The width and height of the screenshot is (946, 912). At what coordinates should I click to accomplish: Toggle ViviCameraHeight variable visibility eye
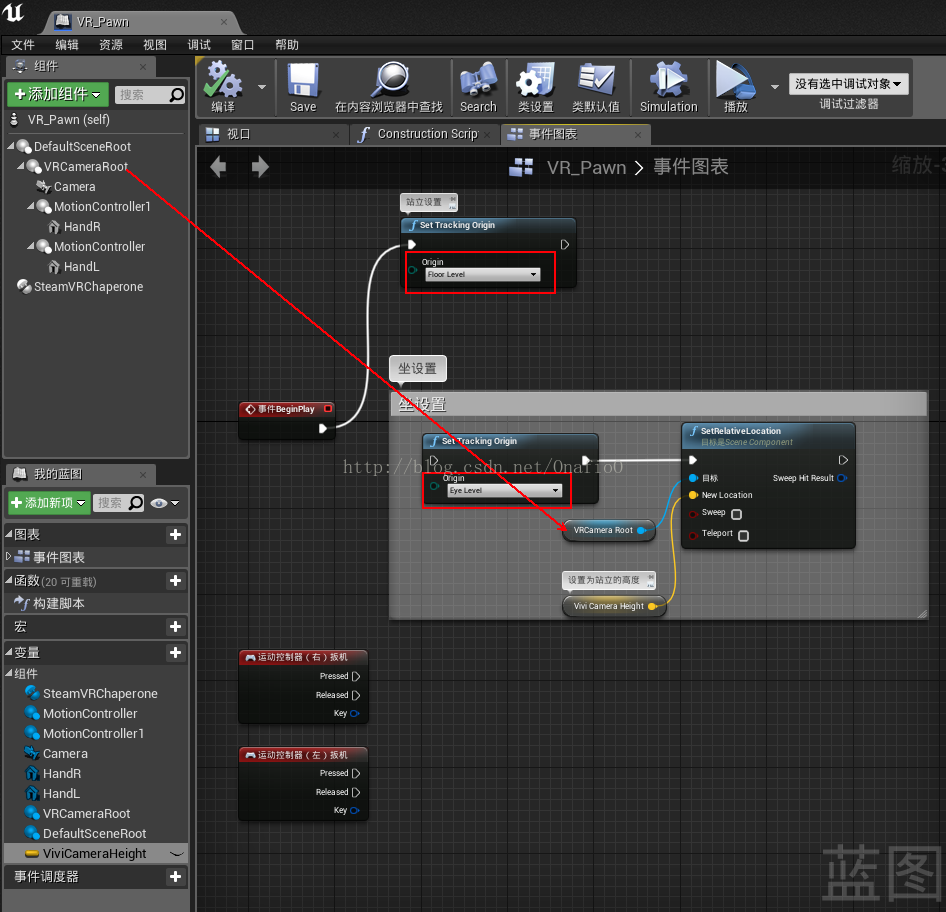177,853
